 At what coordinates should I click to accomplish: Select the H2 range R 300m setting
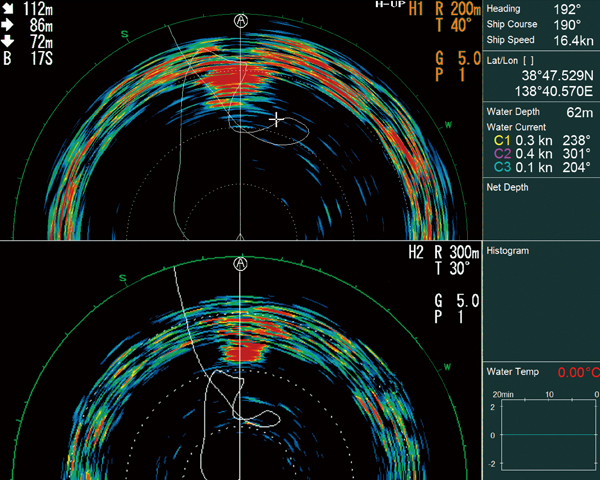[x=457, y=252]
